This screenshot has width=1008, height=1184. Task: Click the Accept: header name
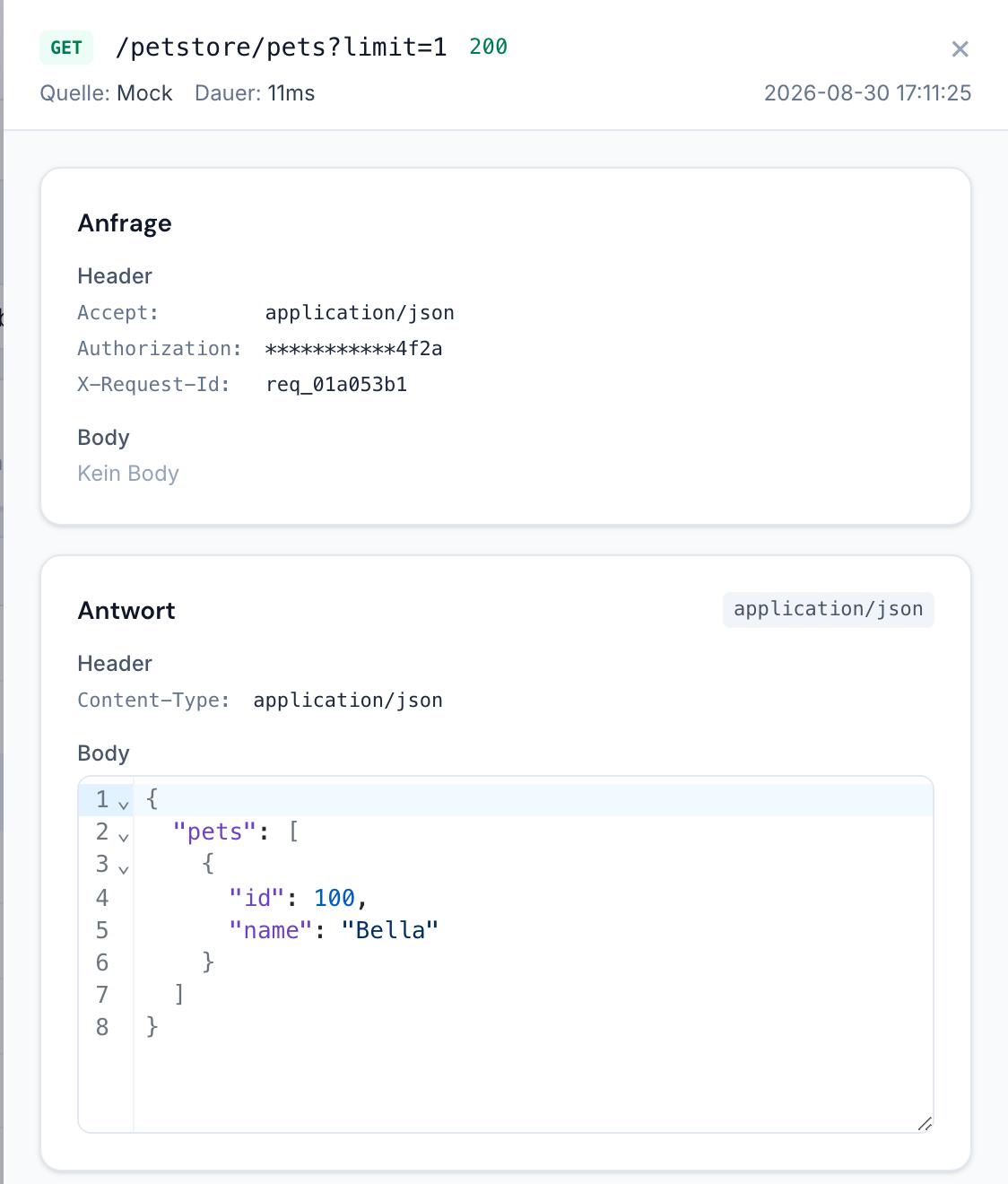click(x=118, y=313)
